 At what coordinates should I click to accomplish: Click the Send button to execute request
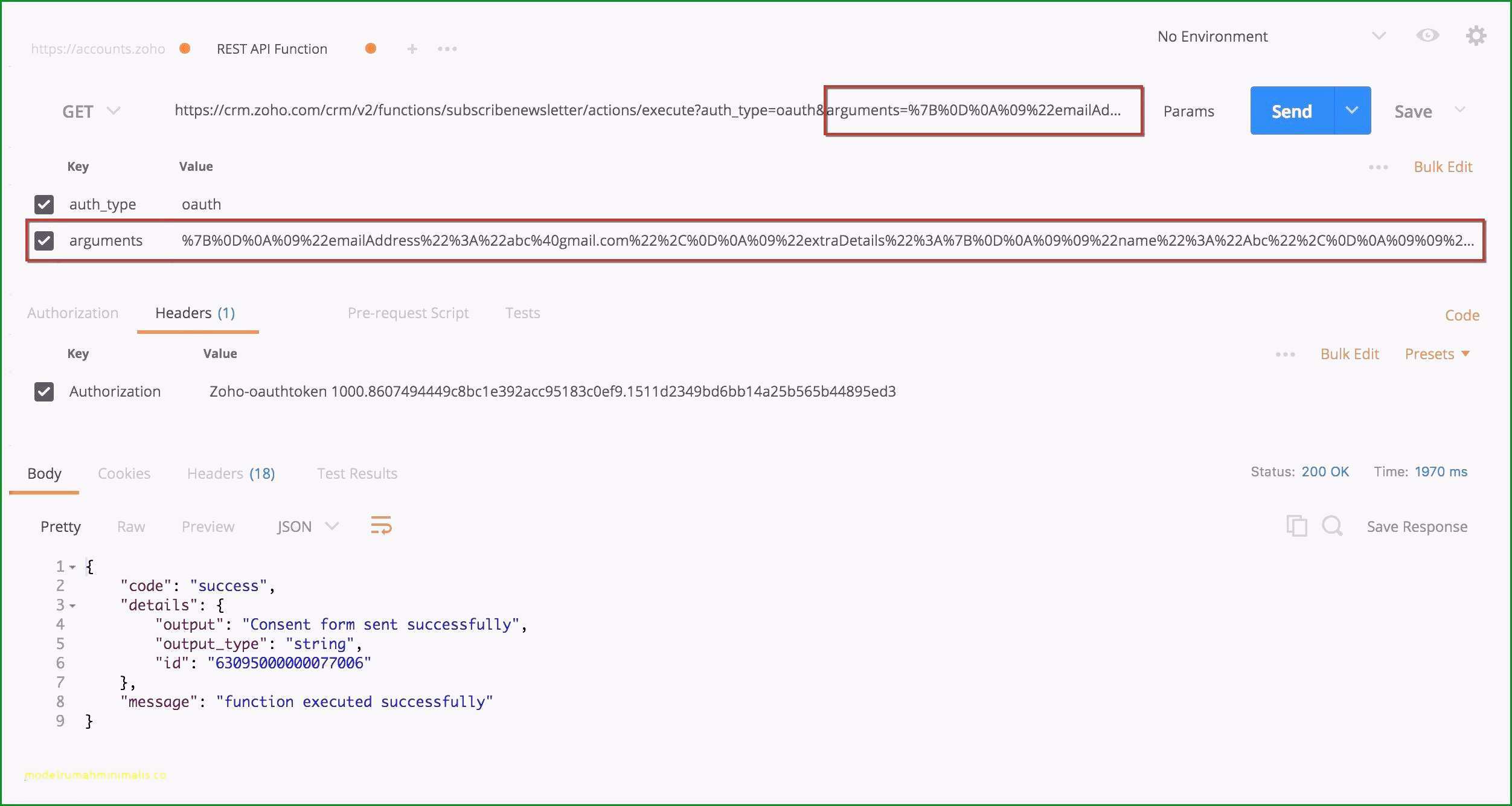click(1290, 110)
